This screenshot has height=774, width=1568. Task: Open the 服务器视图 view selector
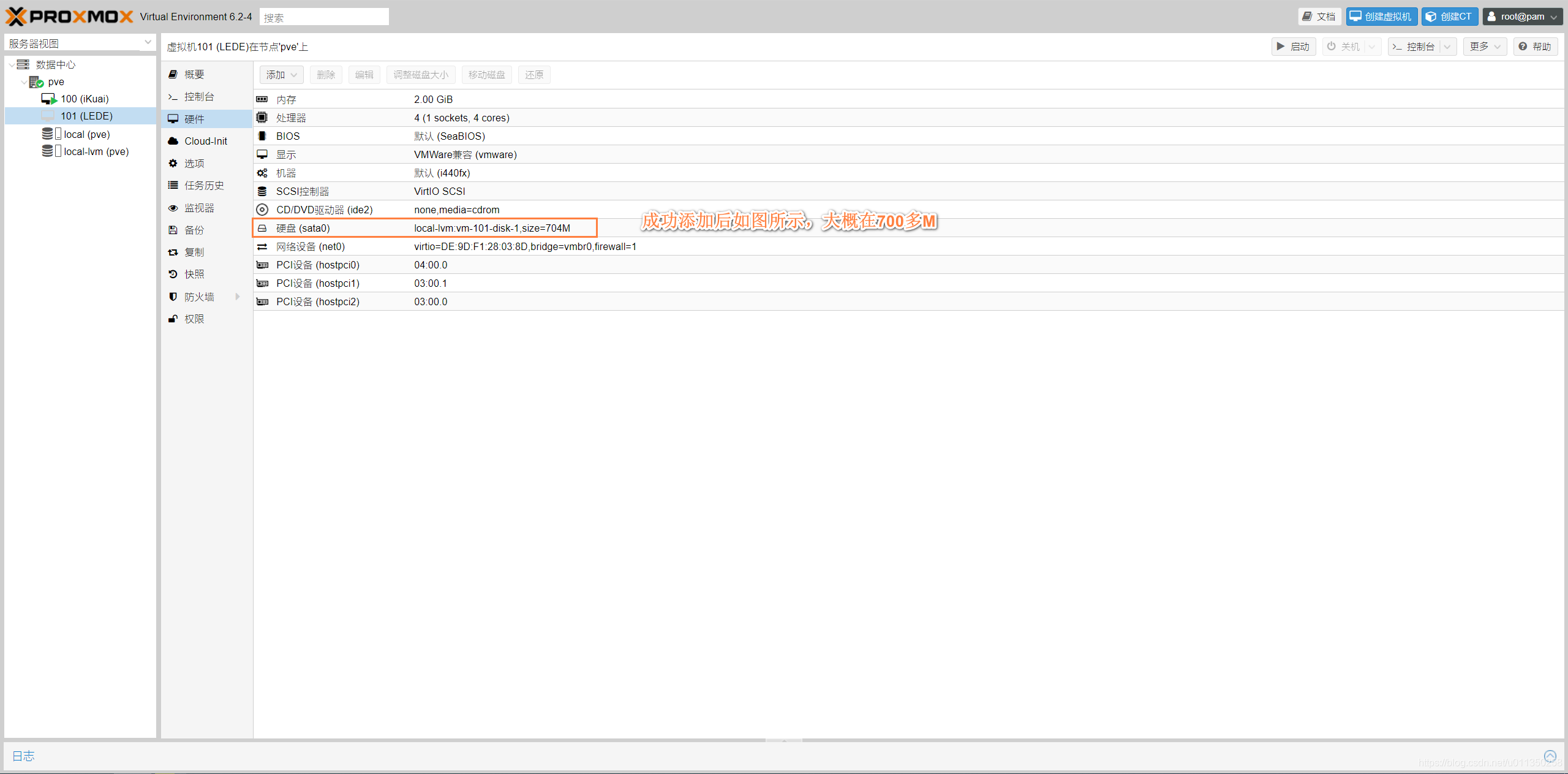(80, 43)
